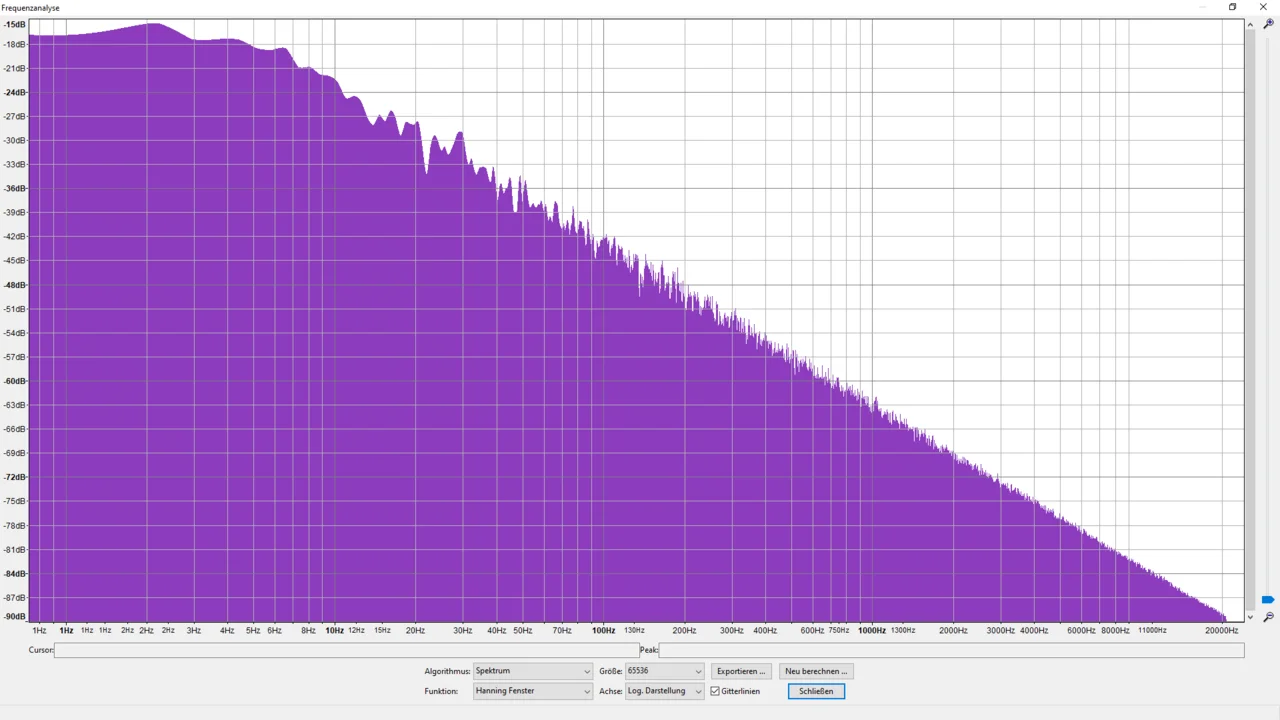
Task: Click the zoom-out magnifier icon
Action: click(1268, 617)
